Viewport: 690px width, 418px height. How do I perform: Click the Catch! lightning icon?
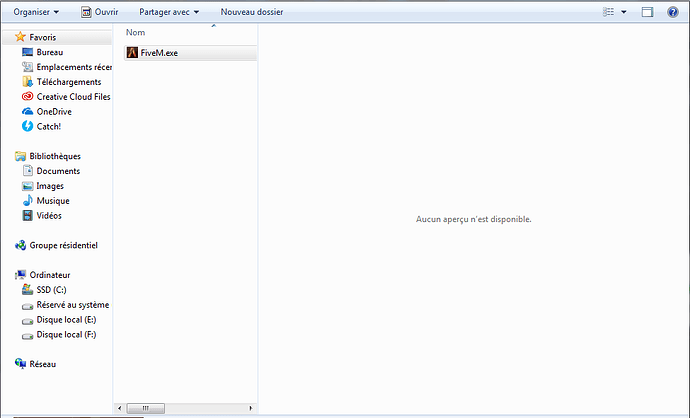click(x=27, y=126)
